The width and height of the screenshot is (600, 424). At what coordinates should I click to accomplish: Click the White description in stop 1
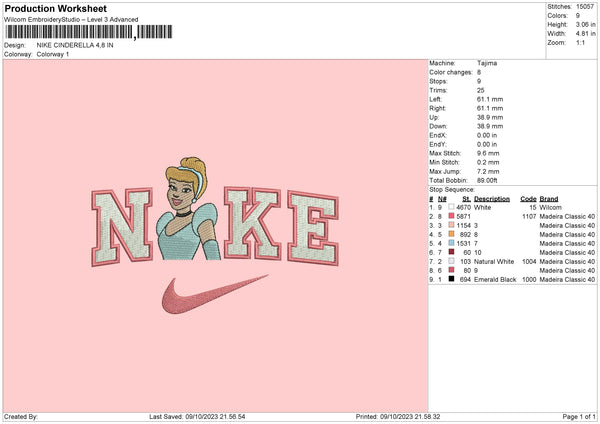(x=482, y=207)
